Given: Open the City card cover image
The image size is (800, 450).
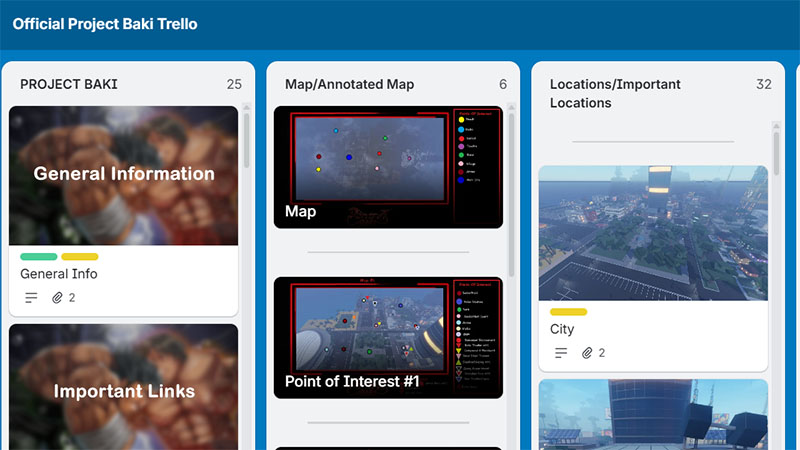Looking at the screenshot, I should [x=653, y=233].
